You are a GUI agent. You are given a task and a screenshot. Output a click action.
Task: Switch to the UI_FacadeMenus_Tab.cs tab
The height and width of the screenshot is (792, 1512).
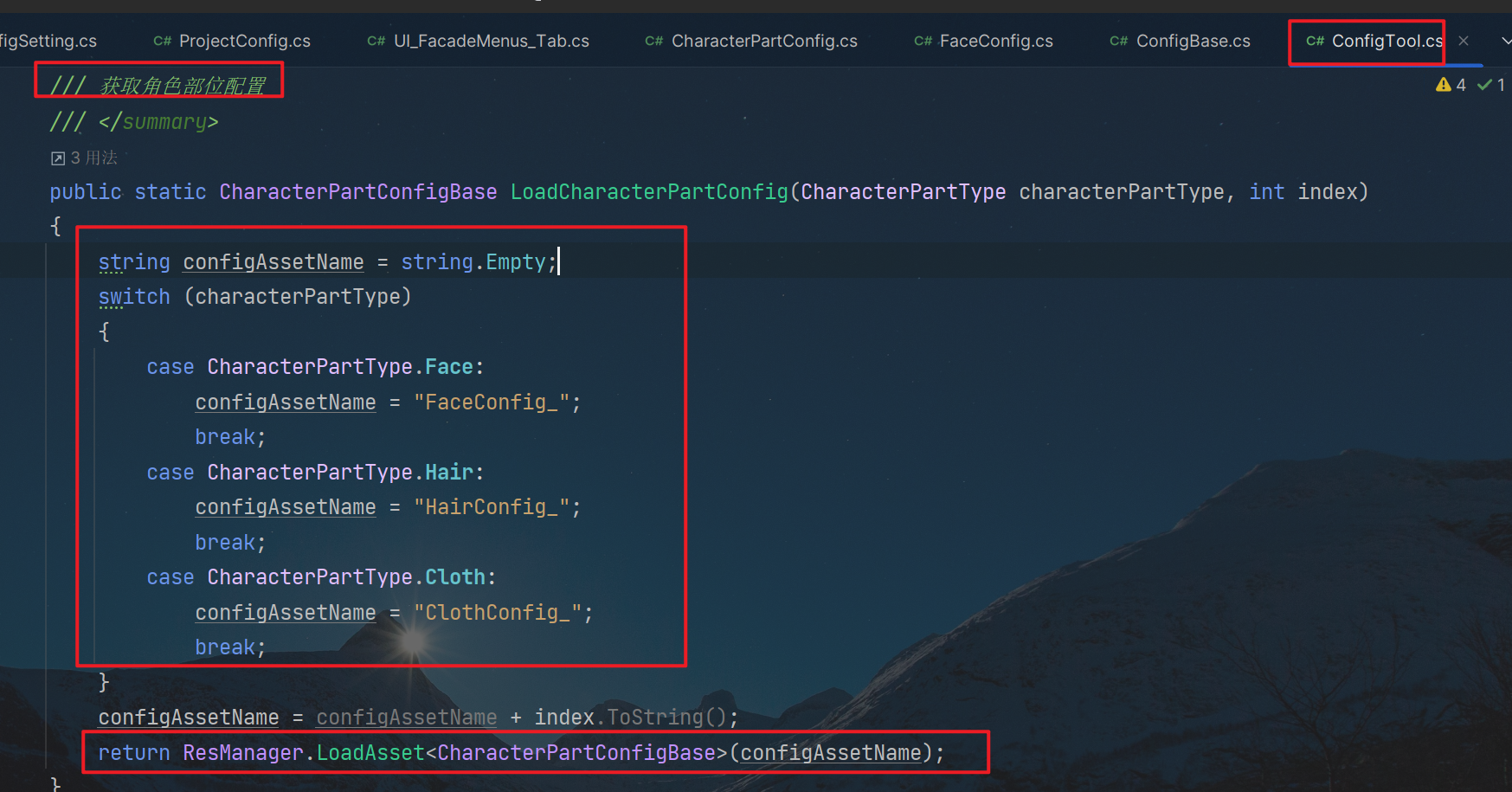click(x=491, y=42)
